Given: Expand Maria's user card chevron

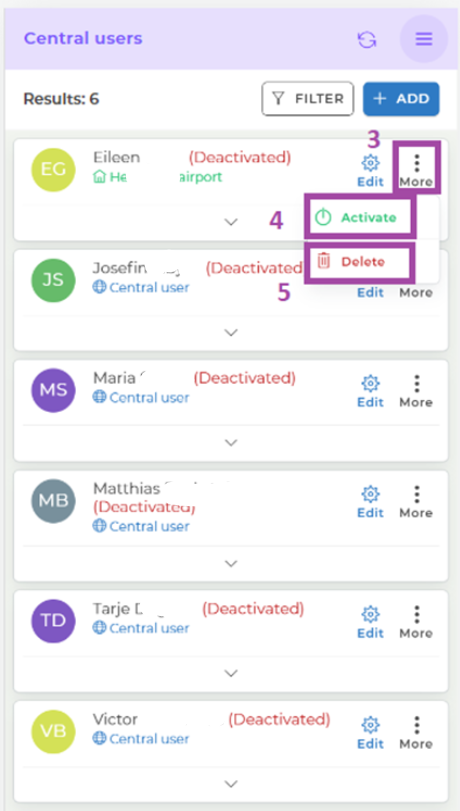Looking at the screenshot, I should [x=231, y=443].
